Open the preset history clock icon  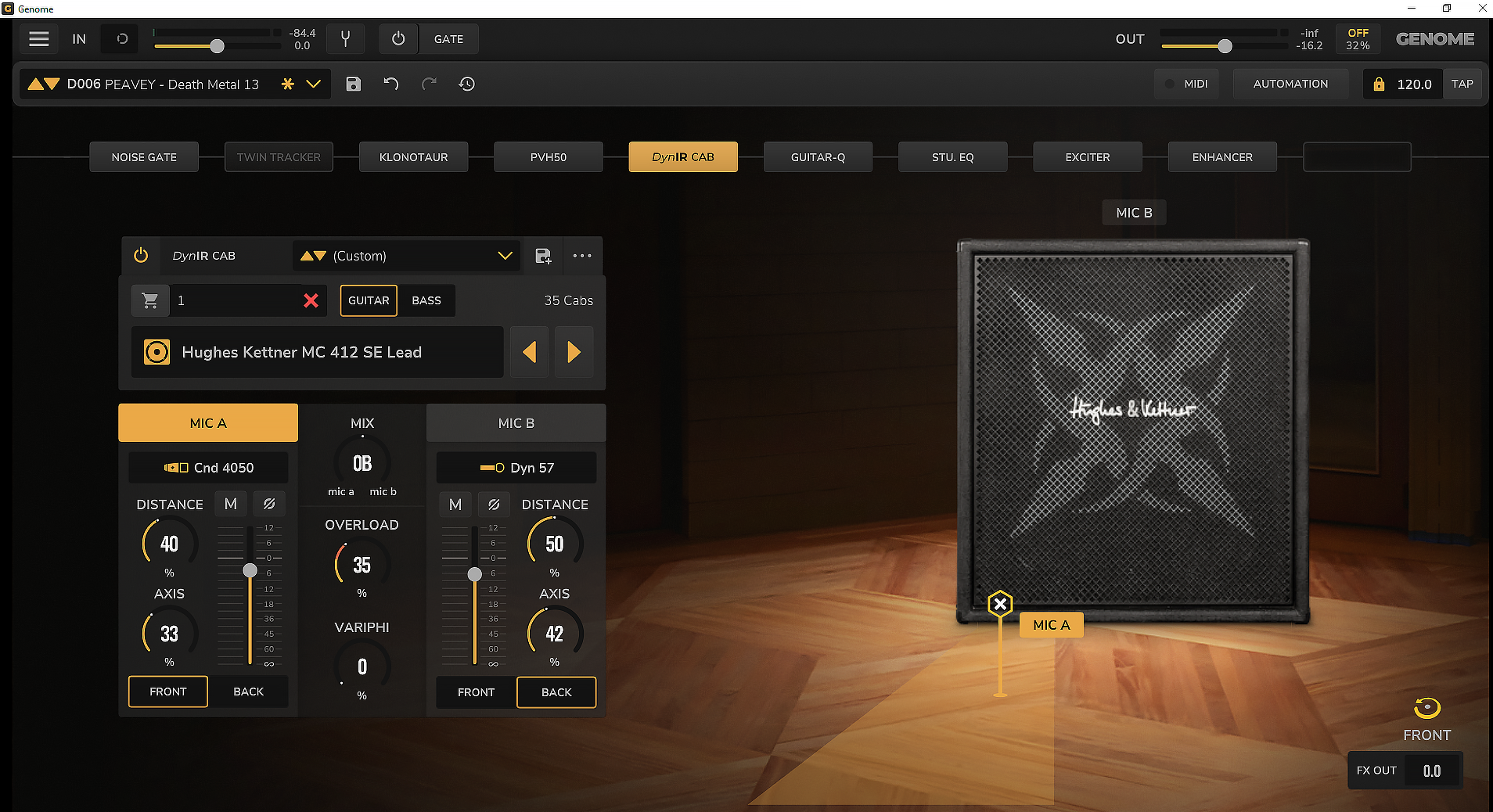pyautogui.click(x=467, y=84)
